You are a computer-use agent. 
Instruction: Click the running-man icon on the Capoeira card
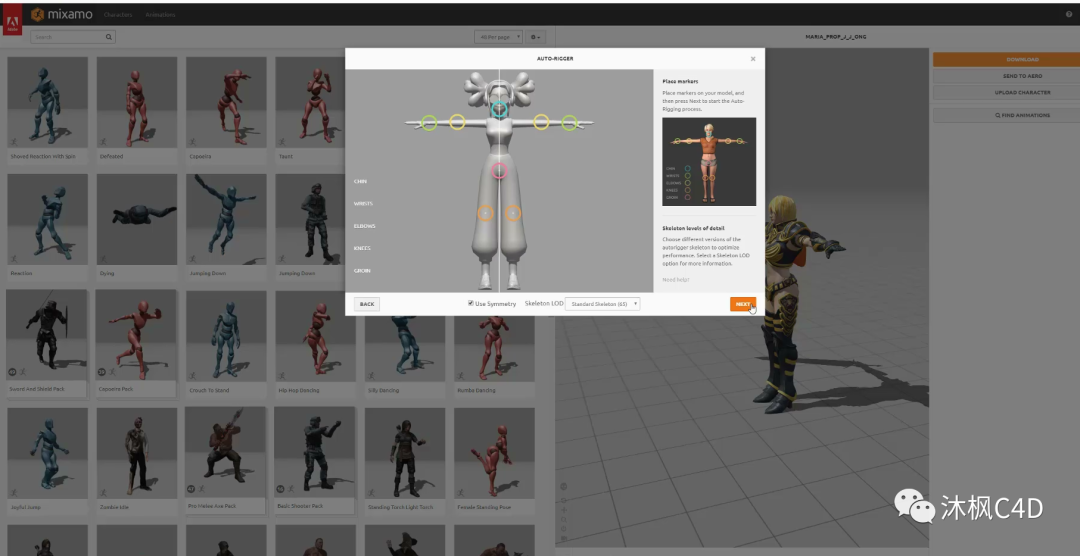(193, 142)
